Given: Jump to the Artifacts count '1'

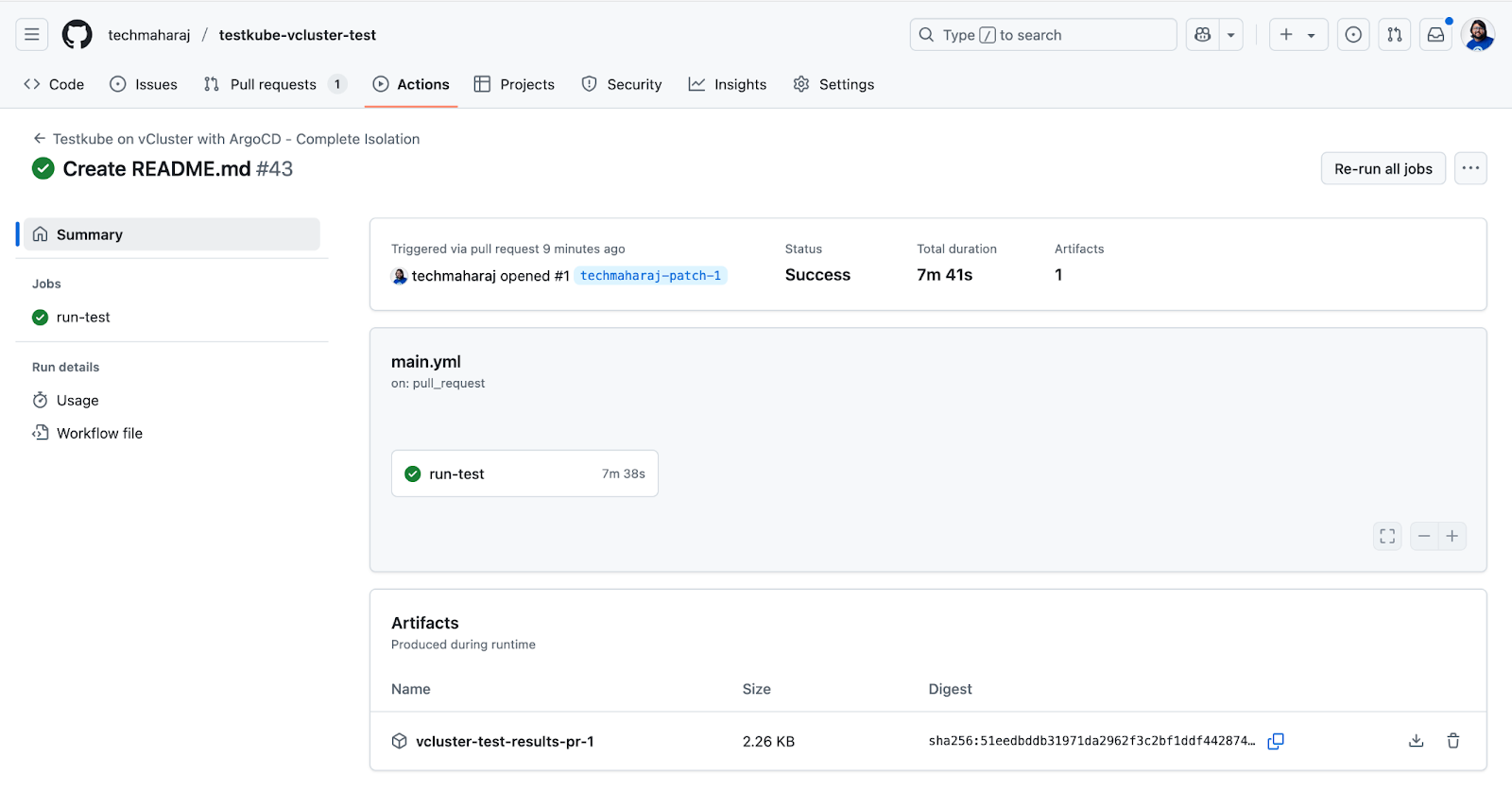Looking at the screenshot, I should pos(1058,275).
